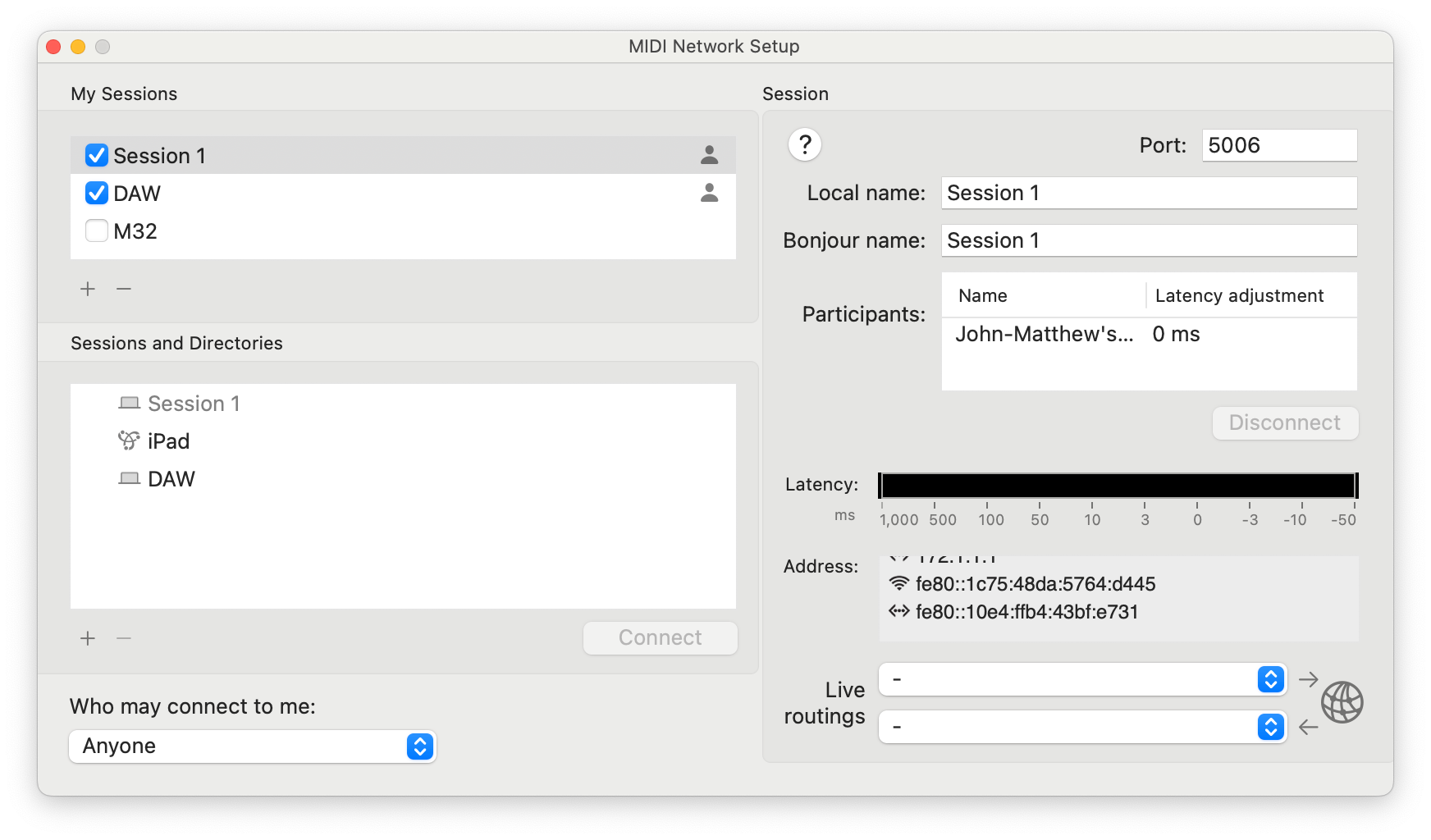Click the left arrow beside second live routing

pos(1309,727)
